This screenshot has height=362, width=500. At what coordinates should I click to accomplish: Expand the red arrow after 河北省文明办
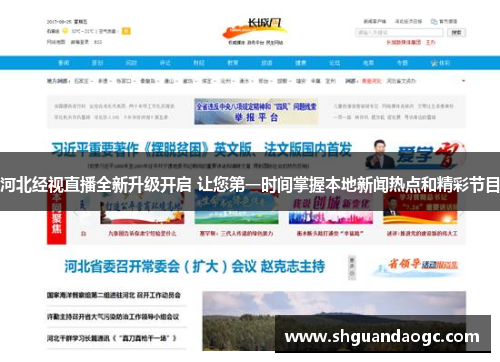463,81
